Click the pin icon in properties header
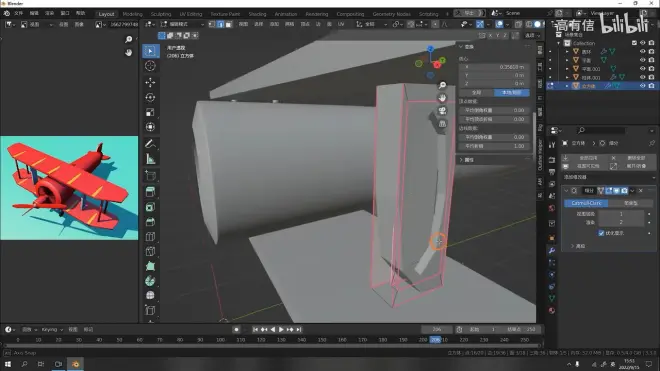Viewport: 660px width, 371px height. point(652,143)
